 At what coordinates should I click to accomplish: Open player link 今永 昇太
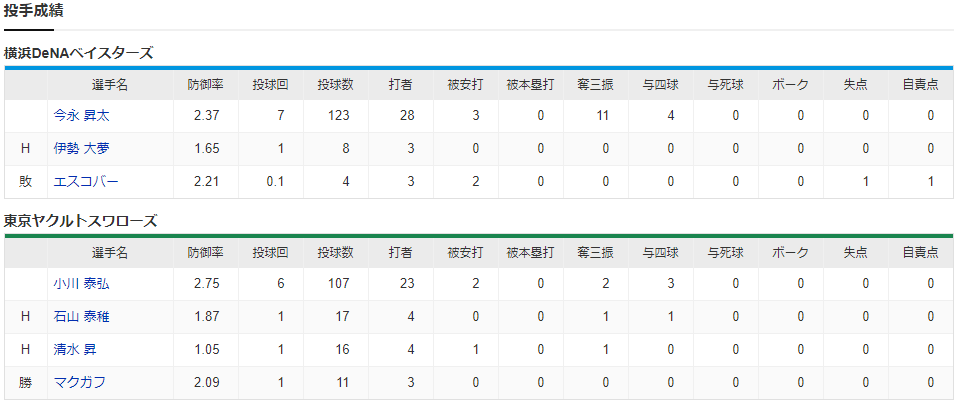pyautogui.click(x=82, y=115)
